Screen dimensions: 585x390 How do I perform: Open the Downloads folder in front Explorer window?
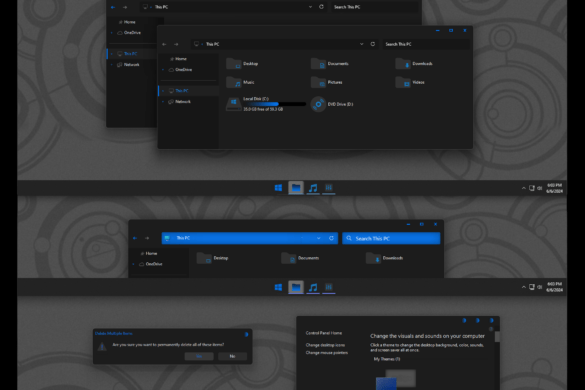click(414, 64)
